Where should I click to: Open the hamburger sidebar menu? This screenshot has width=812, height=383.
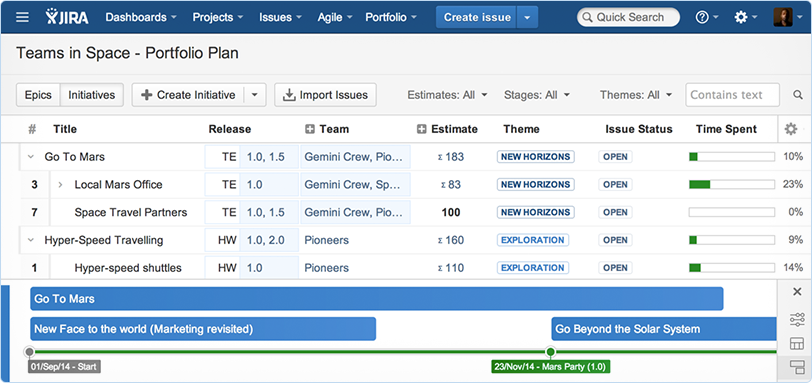coord(22,17)
